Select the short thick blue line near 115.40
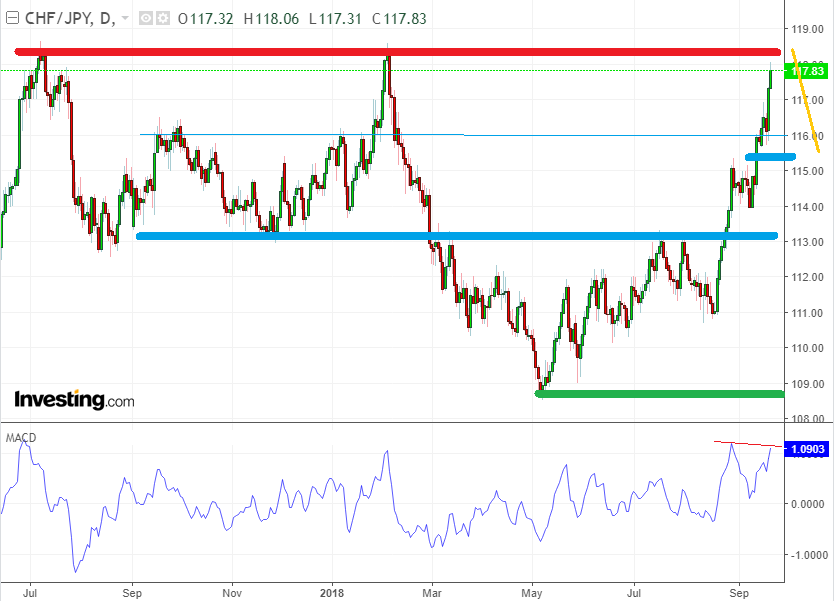The height and width of the screenshot is (601, 834). click(770, 157)
